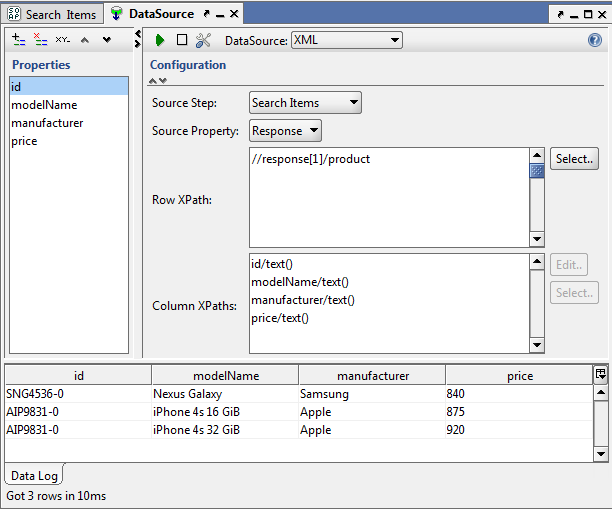The height and width of the screenshot is (509, 612).
Task: Select the id property in the list
Action: pos(69,87)
